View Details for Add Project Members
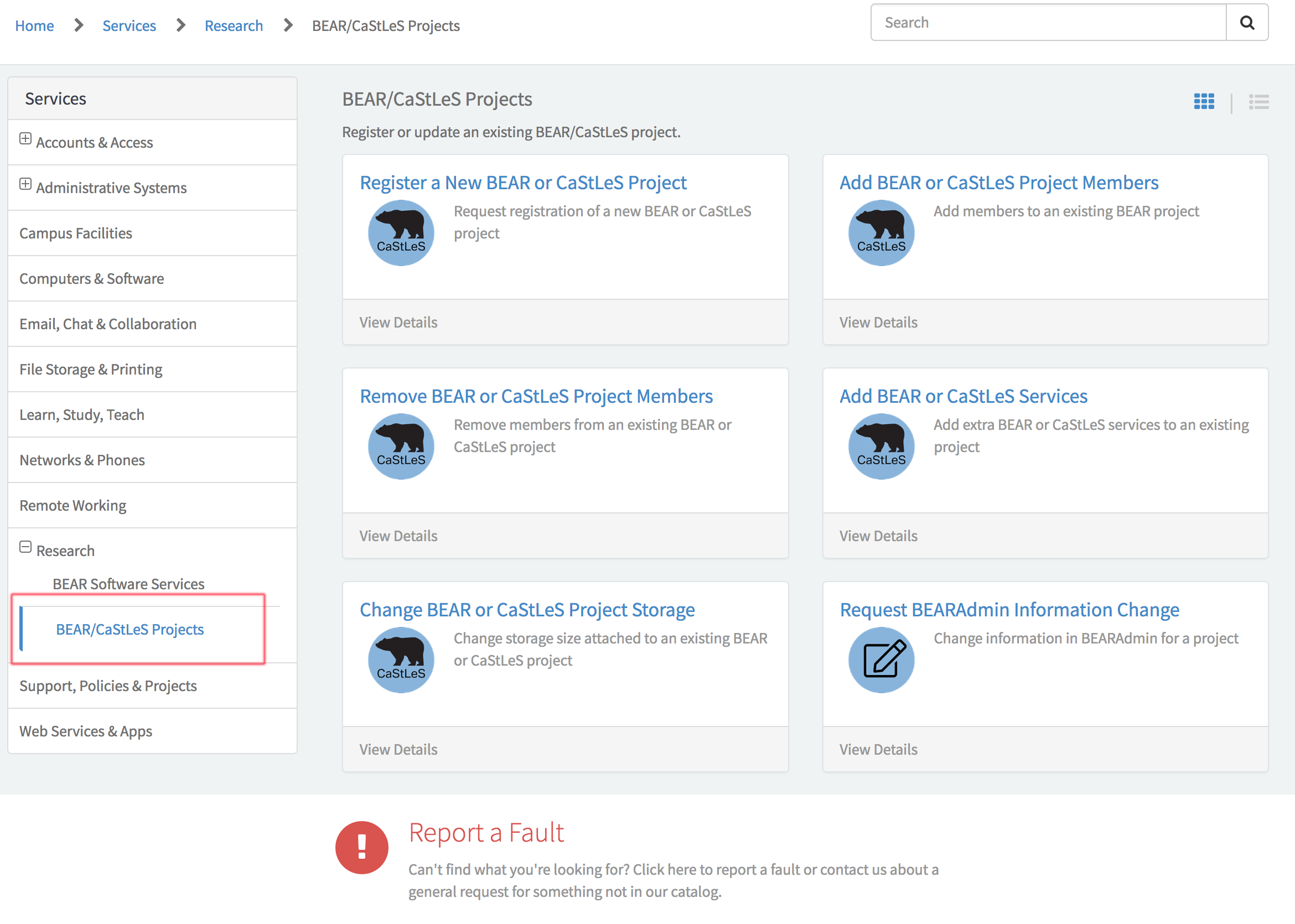The image size is (1295, 924). tap(878, 322)
